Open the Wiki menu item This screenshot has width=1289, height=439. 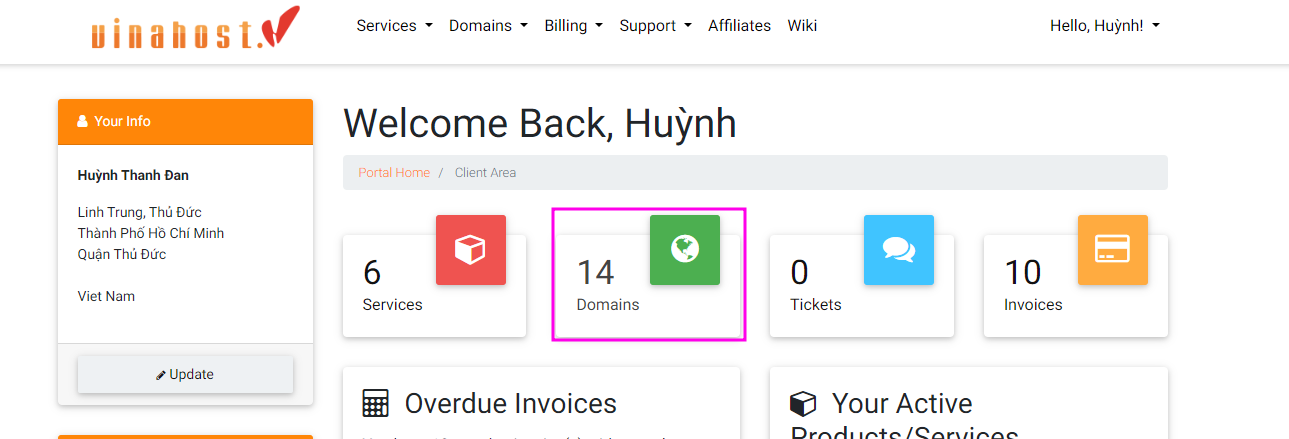pyautogui.click(x=802, y=26)
